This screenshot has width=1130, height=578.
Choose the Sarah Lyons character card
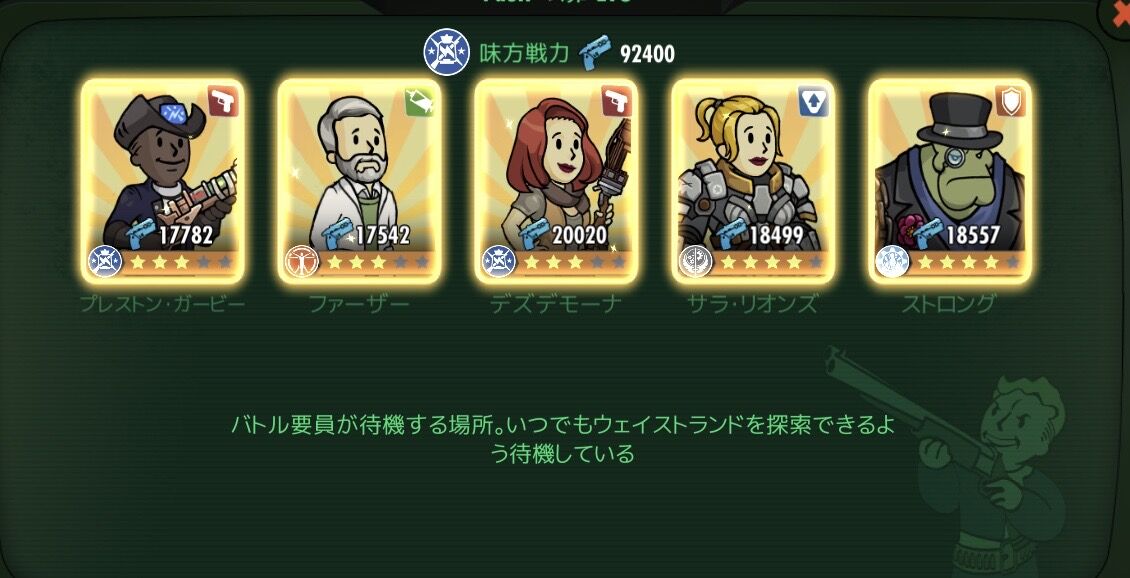point(753,180)
